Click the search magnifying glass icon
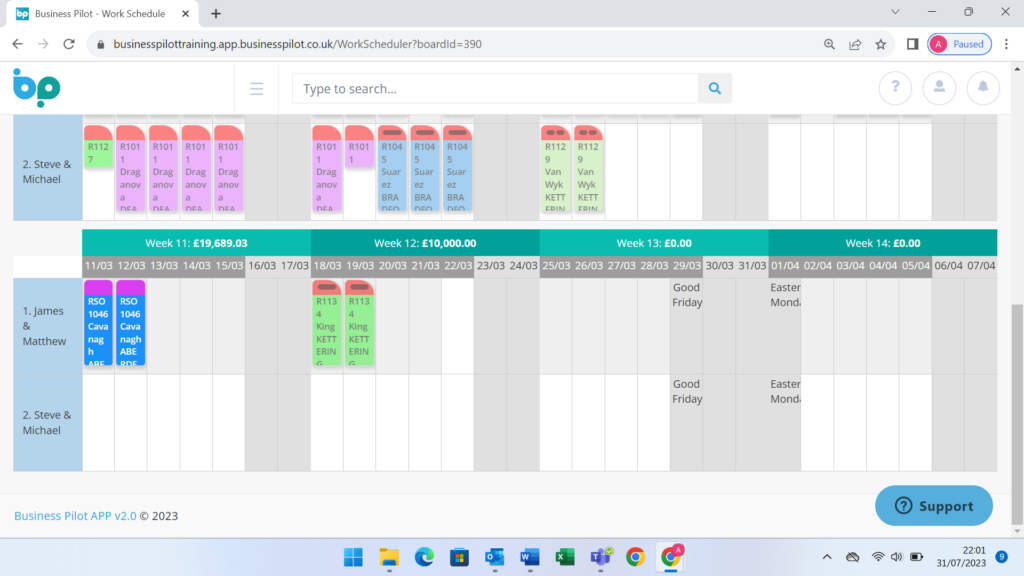1024x576 pixels. point(714,88)
